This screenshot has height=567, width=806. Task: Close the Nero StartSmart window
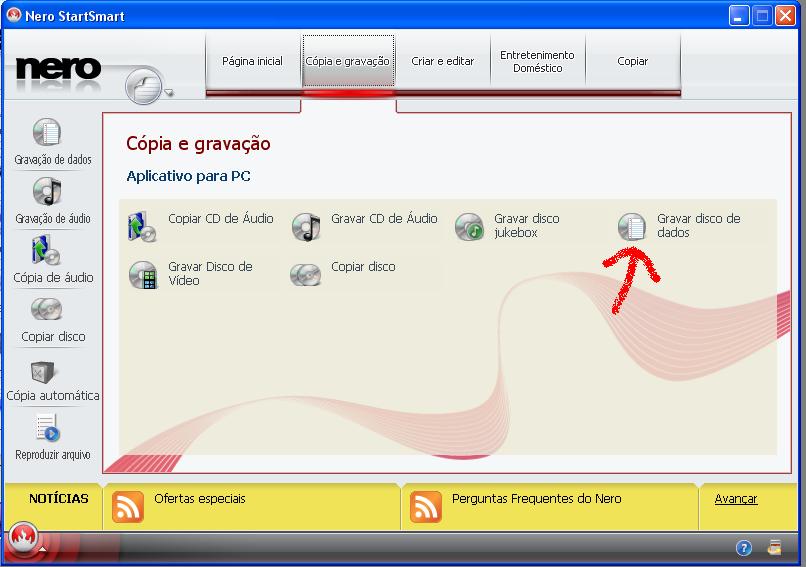[x=785, y=16]
